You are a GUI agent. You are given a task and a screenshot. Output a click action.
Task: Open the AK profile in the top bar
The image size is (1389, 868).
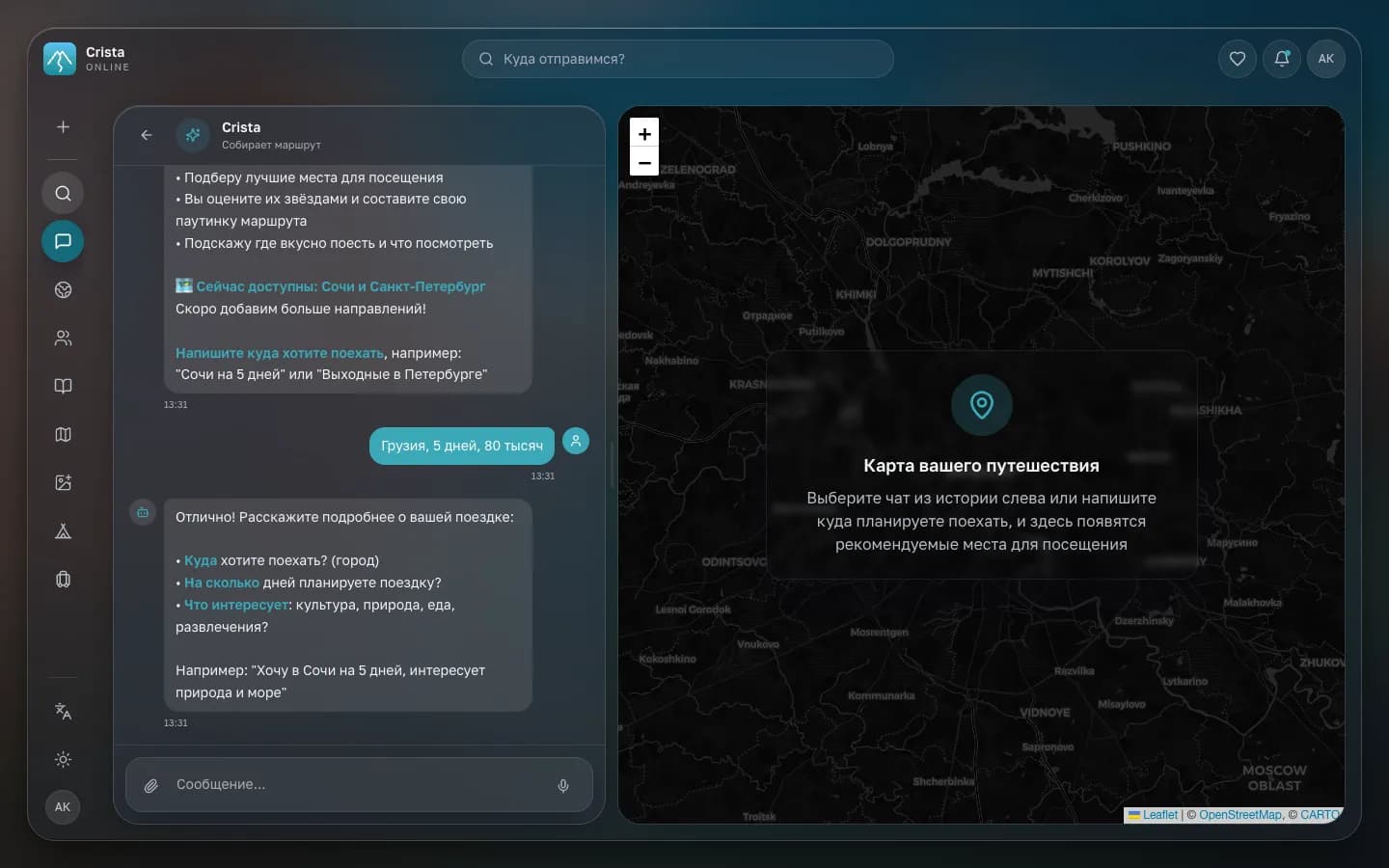pyautogui.click(x=1326, y=59)
